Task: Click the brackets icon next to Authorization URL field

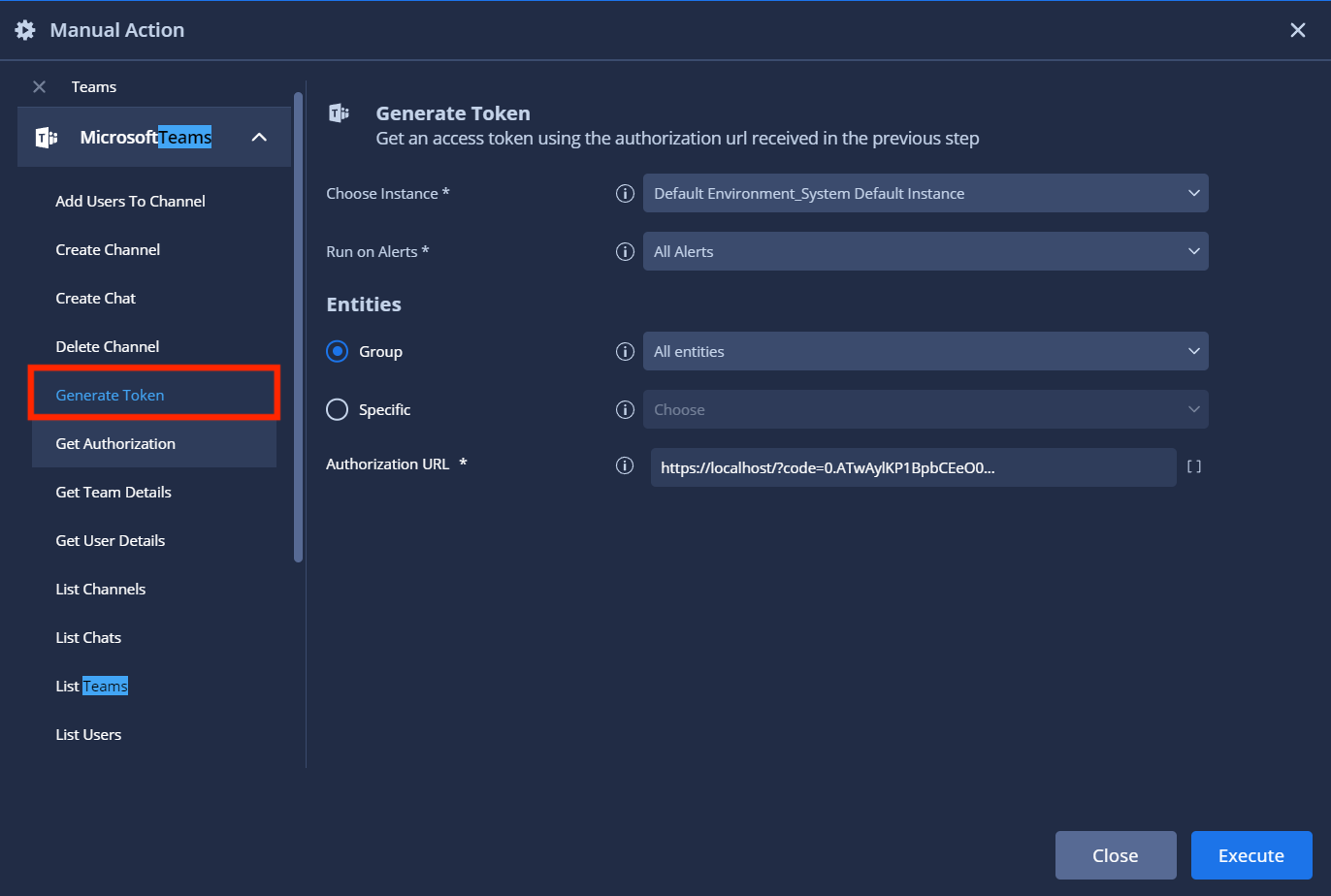Action: click(1194, 466)
